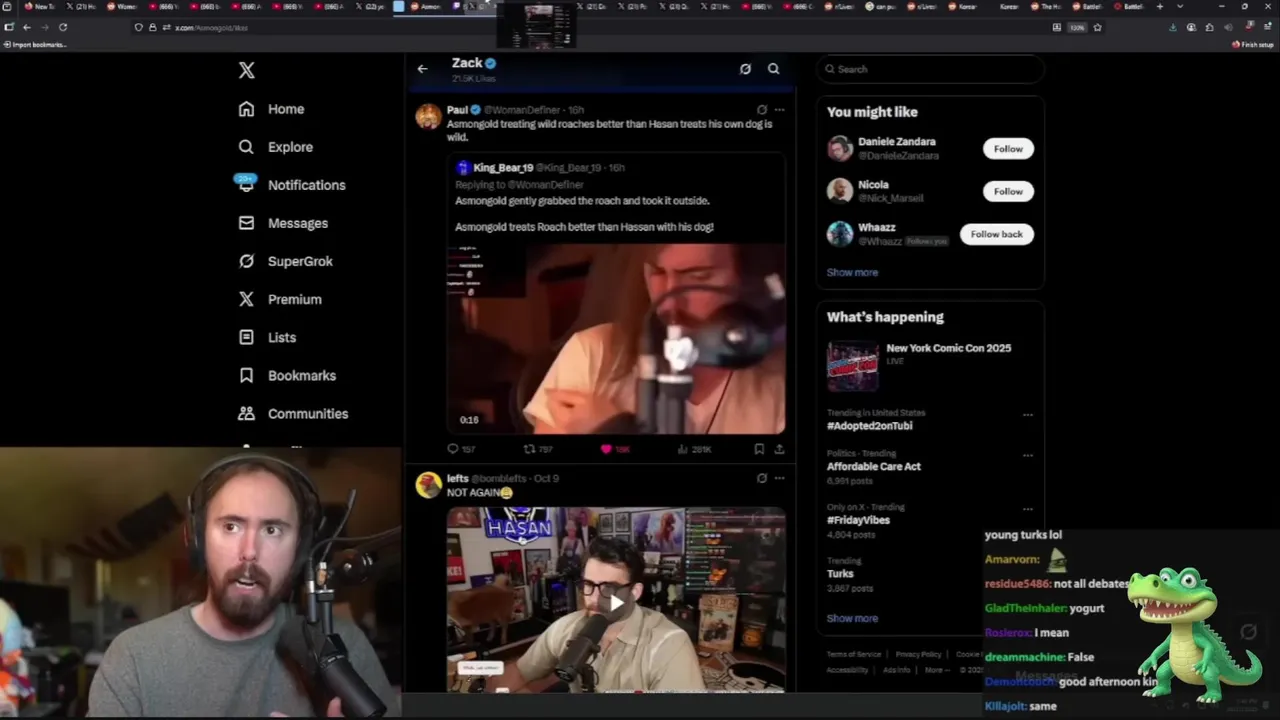Open more menu for #Adopted2onTubi trend
This screenshot has width=1280, height=720.
(1027, 415)
